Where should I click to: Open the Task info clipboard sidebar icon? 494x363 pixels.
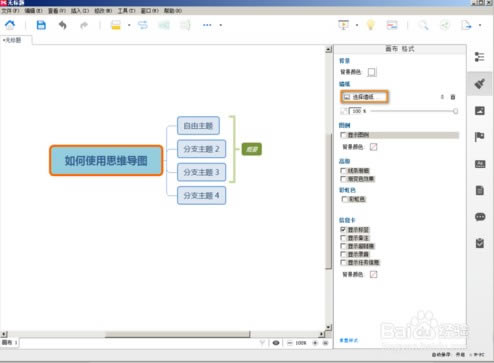click(480, 243)
